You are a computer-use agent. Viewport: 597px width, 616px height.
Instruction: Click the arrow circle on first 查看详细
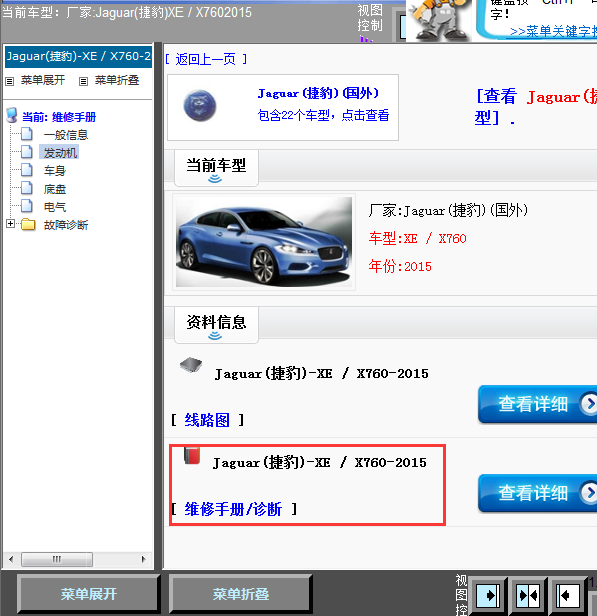tap(589, 403)
